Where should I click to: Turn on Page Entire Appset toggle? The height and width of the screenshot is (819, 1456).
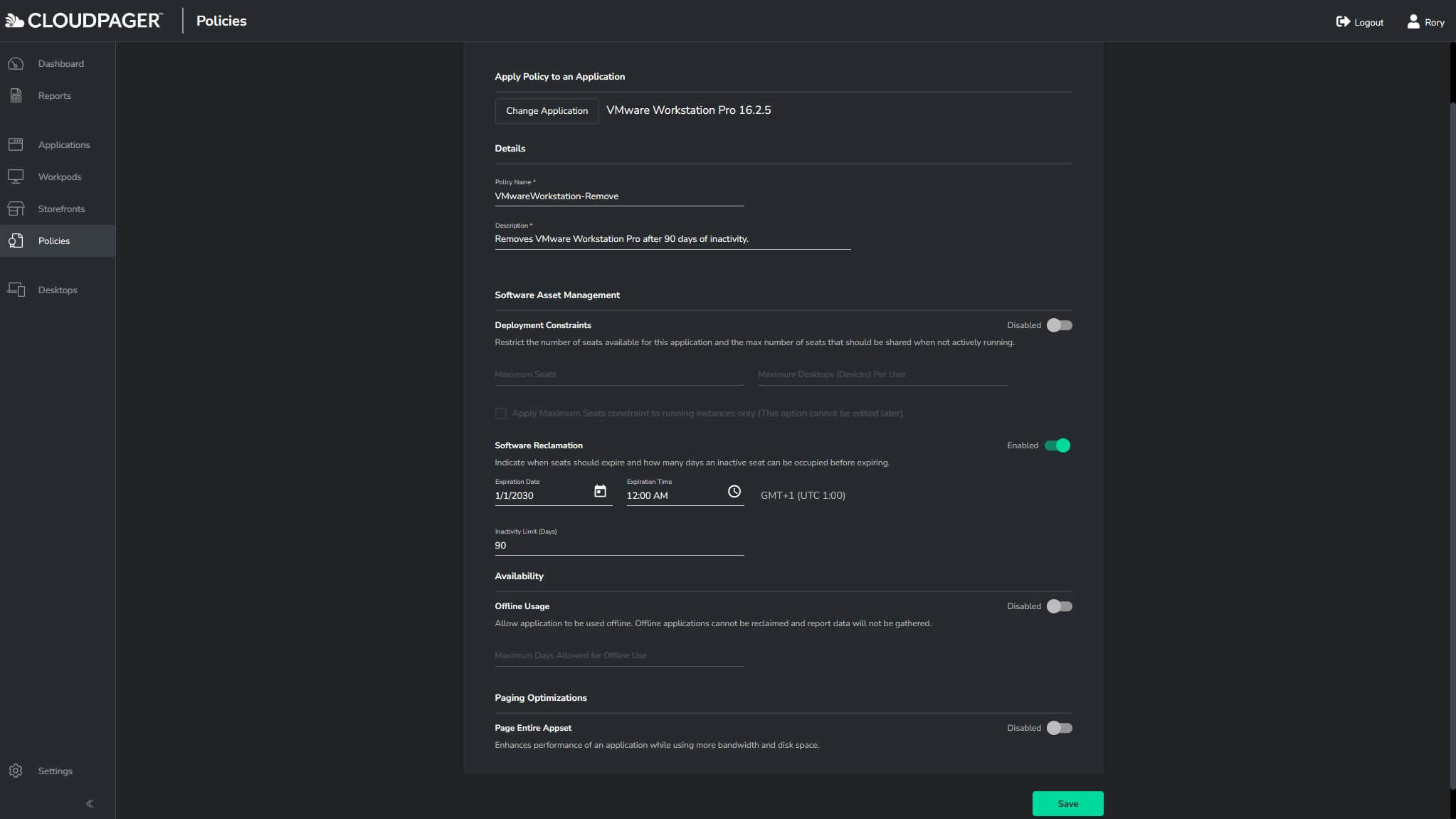pos(1059,728)
